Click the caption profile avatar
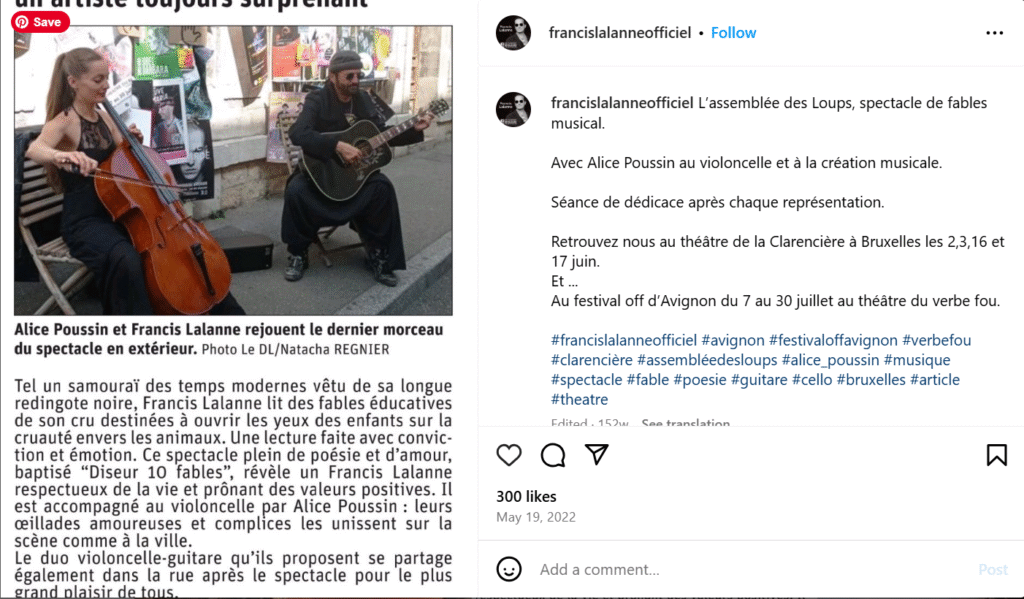The image size is (1024, 599). point(513,109)
